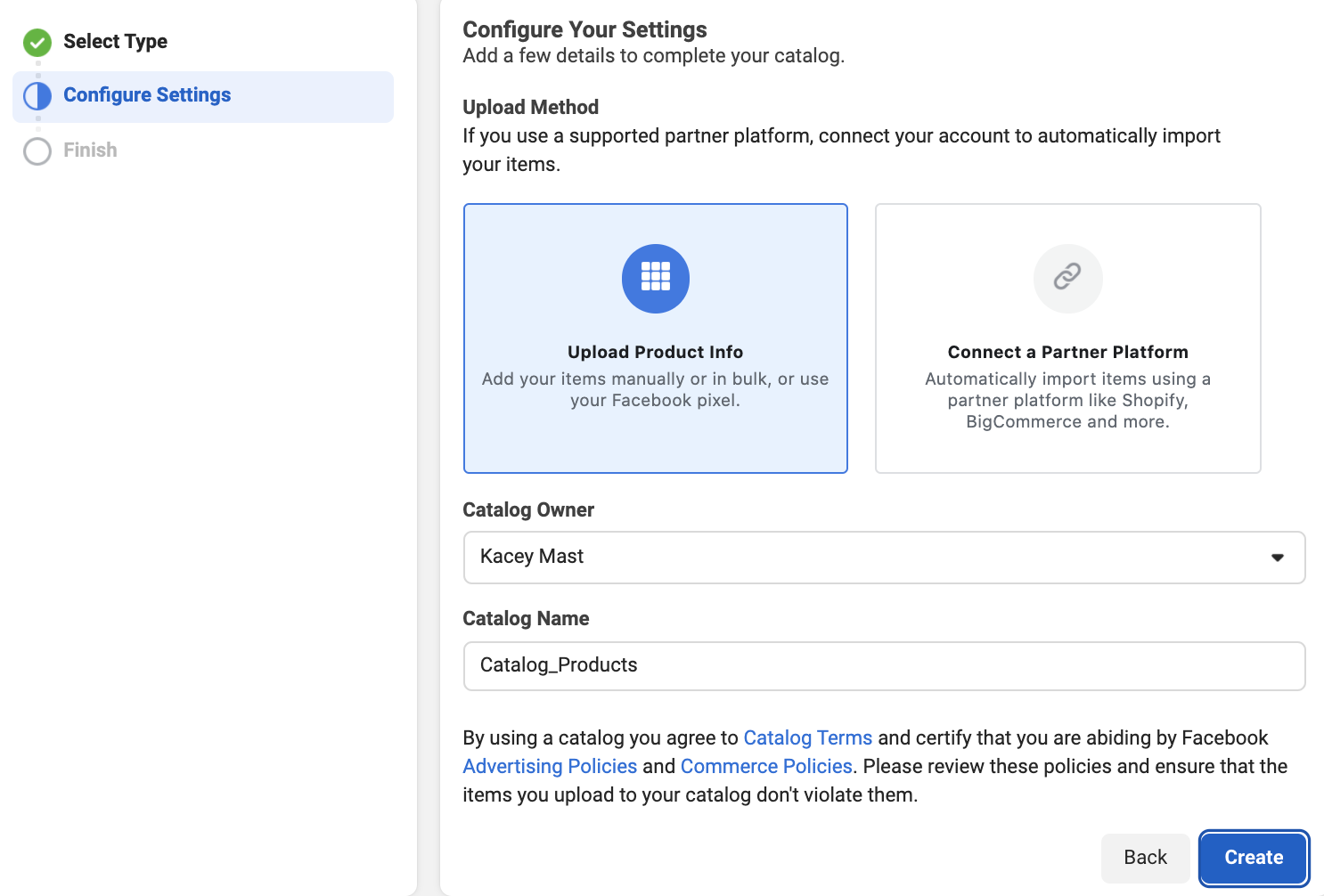Click the half-filled circle step icon
1324x896 pixels.
point(37,96)
